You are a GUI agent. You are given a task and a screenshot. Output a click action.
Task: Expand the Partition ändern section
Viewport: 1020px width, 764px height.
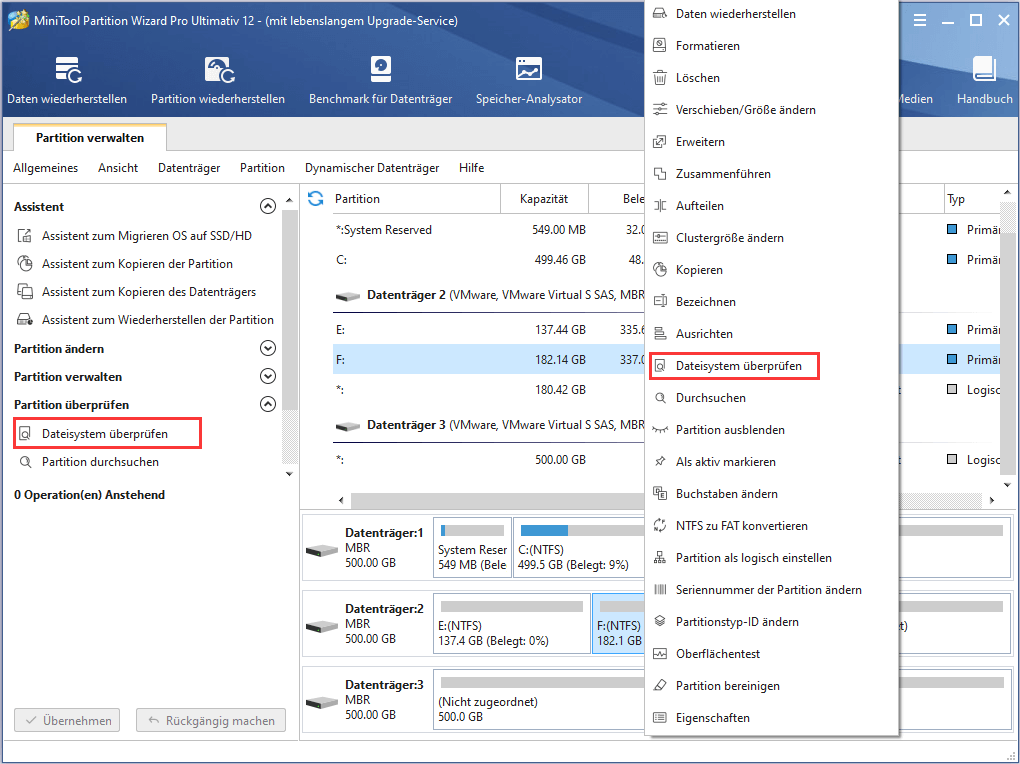[x=267, y=348]
